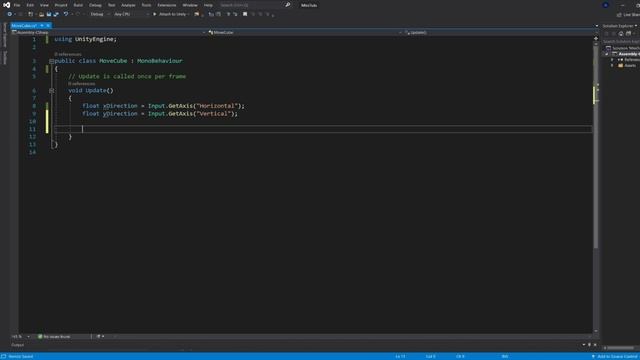Open the MoveCube type navigation dropdown
The image size is (640, 360).
coord(304,32)
